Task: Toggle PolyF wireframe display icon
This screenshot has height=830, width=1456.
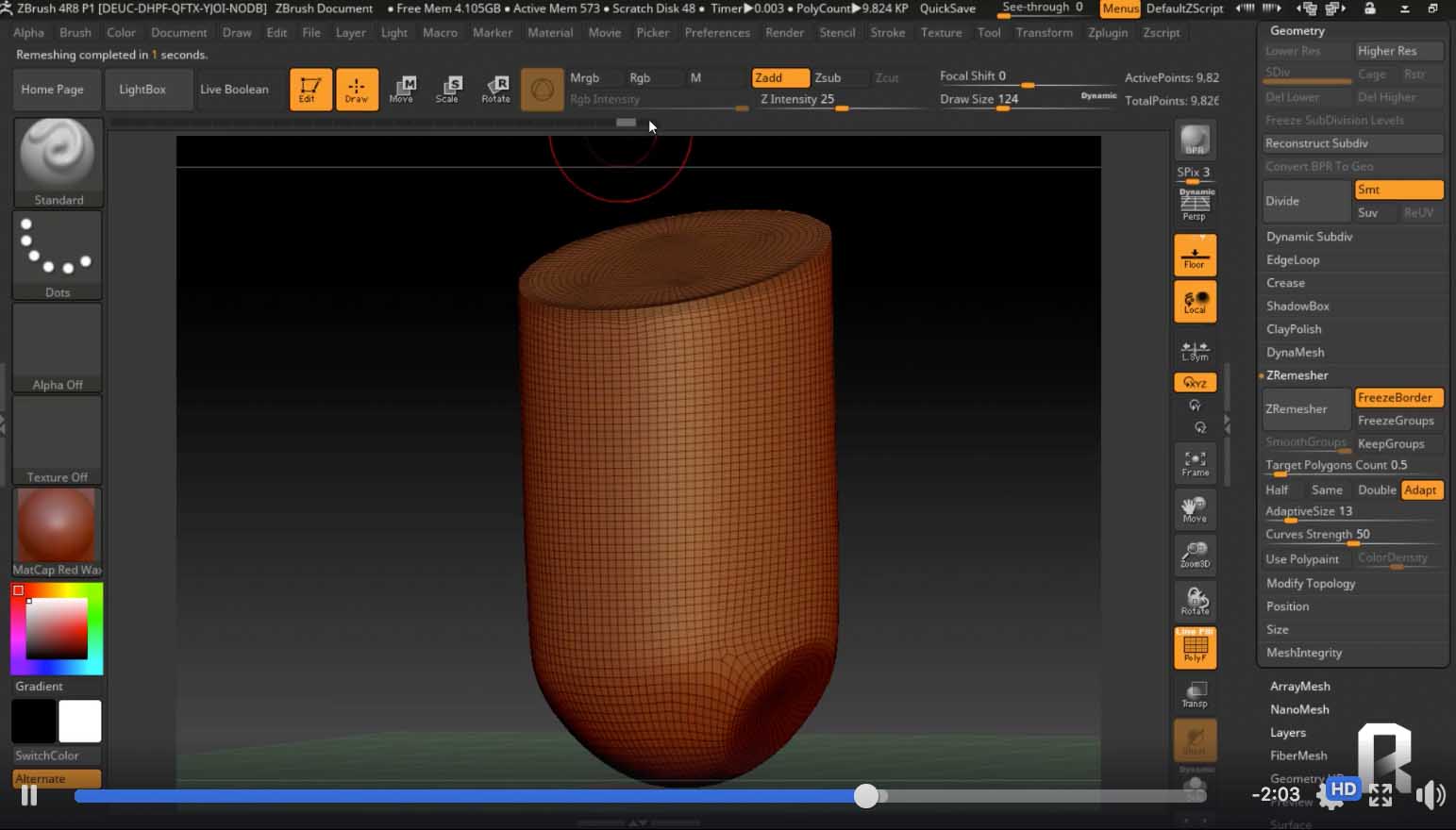Action: (1195, 648)
